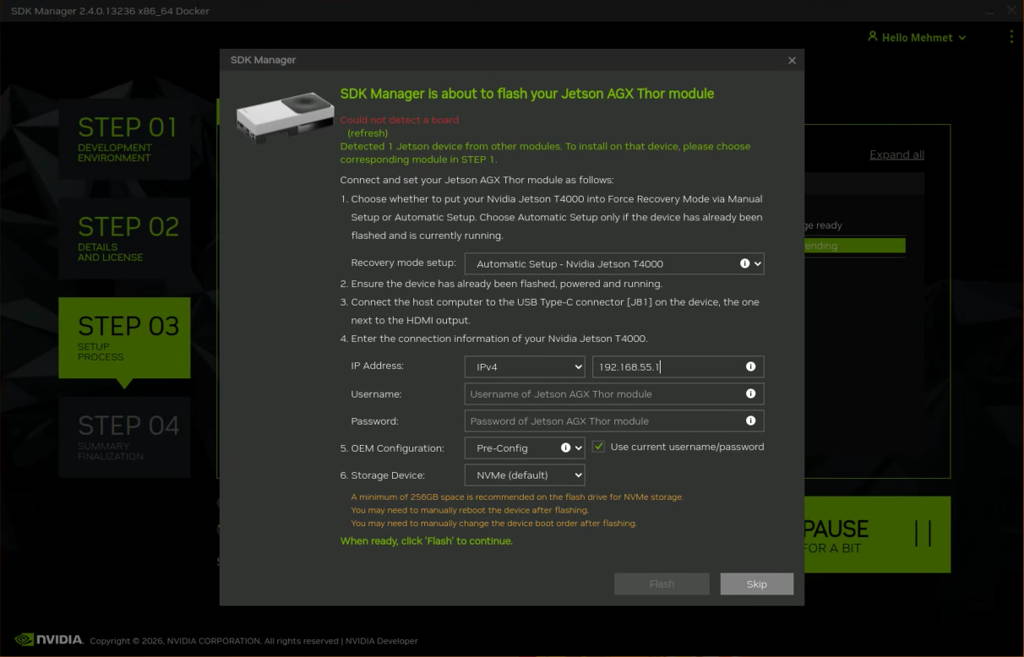Click the info icon in Username field
This screenshot has height=657, width=1024.
pos(750,393)
